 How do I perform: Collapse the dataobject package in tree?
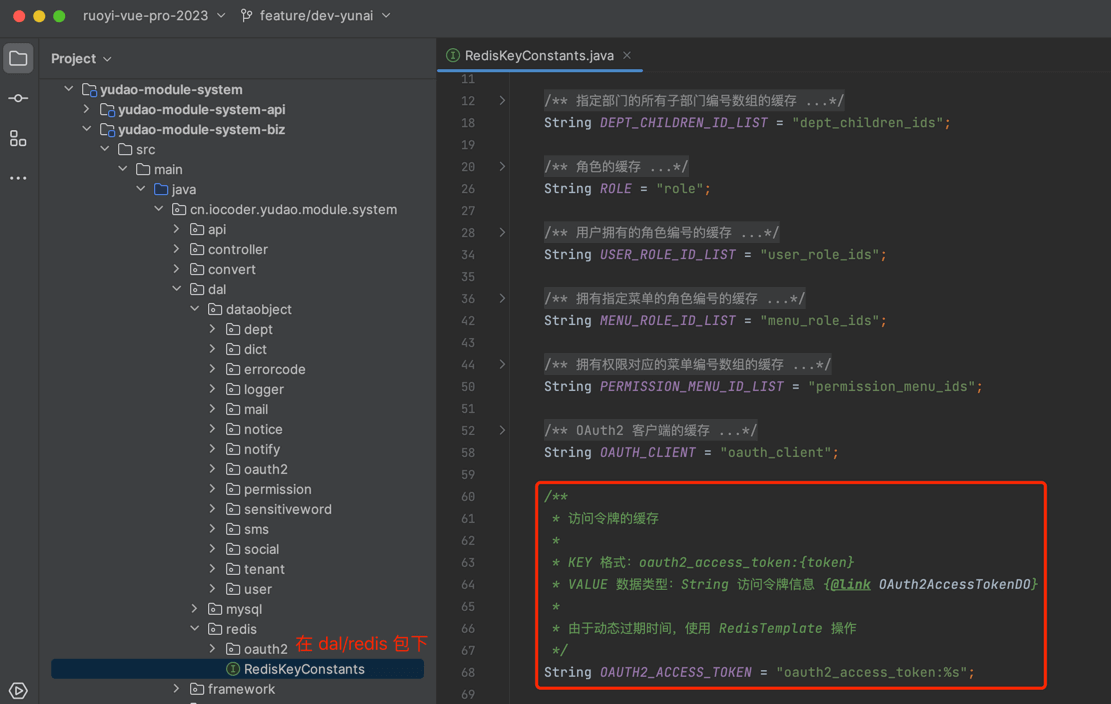point(195,309)
